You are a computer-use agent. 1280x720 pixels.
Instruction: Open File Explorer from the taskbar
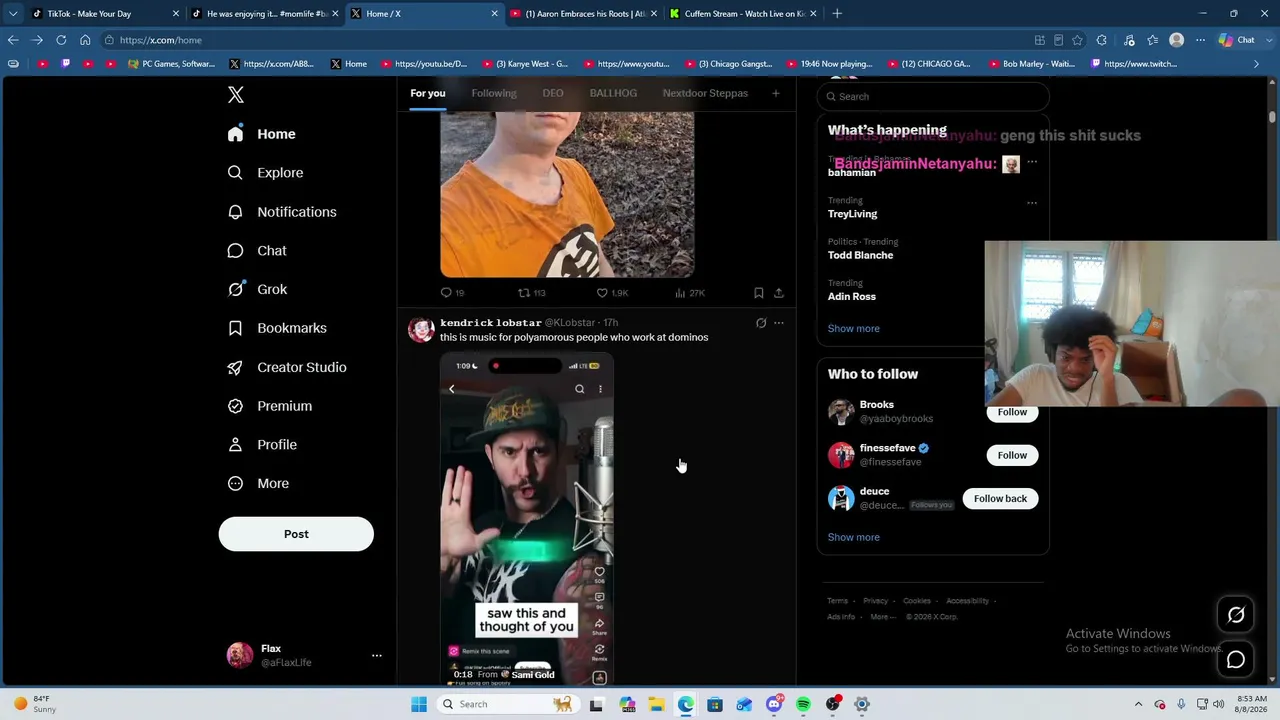tap(657, 705)
